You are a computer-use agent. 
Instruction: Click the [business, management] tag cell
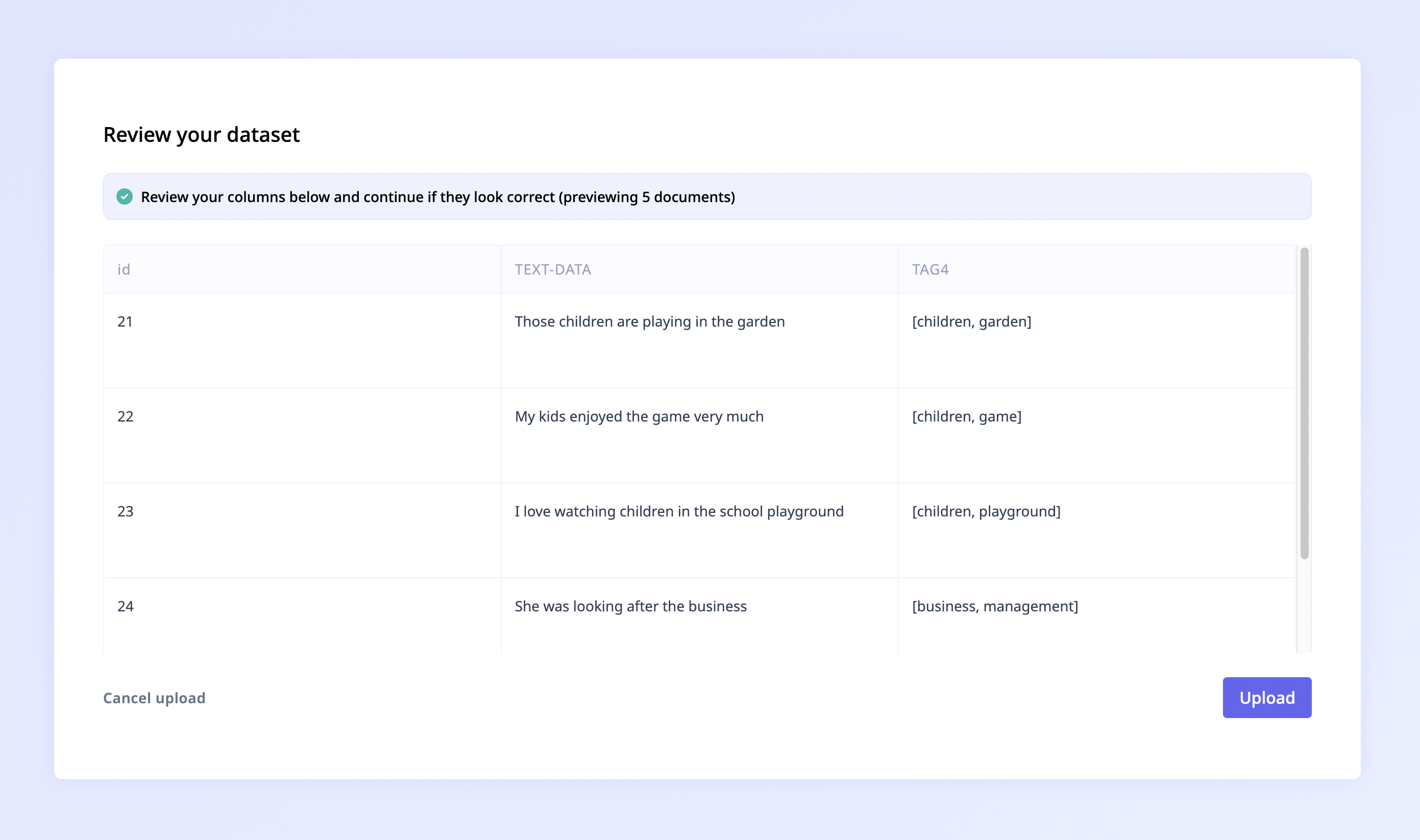[x=994, y=606]
